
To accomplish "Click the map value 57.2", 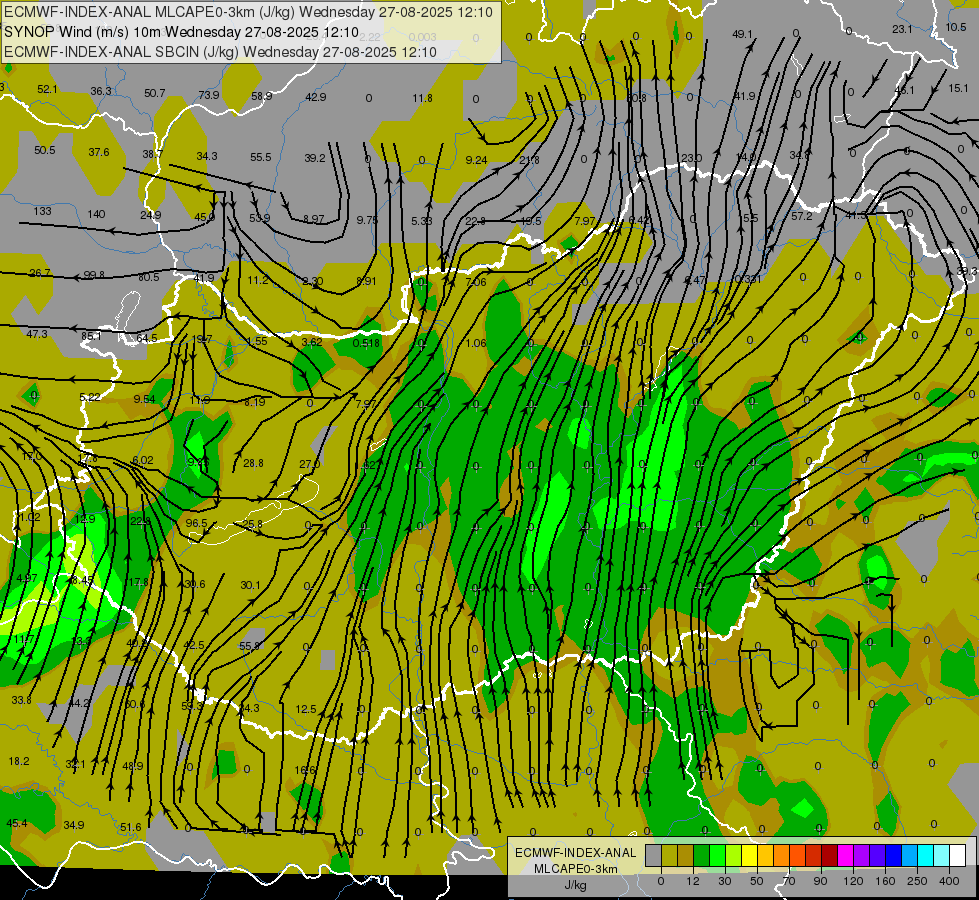I will coord(802,216).
